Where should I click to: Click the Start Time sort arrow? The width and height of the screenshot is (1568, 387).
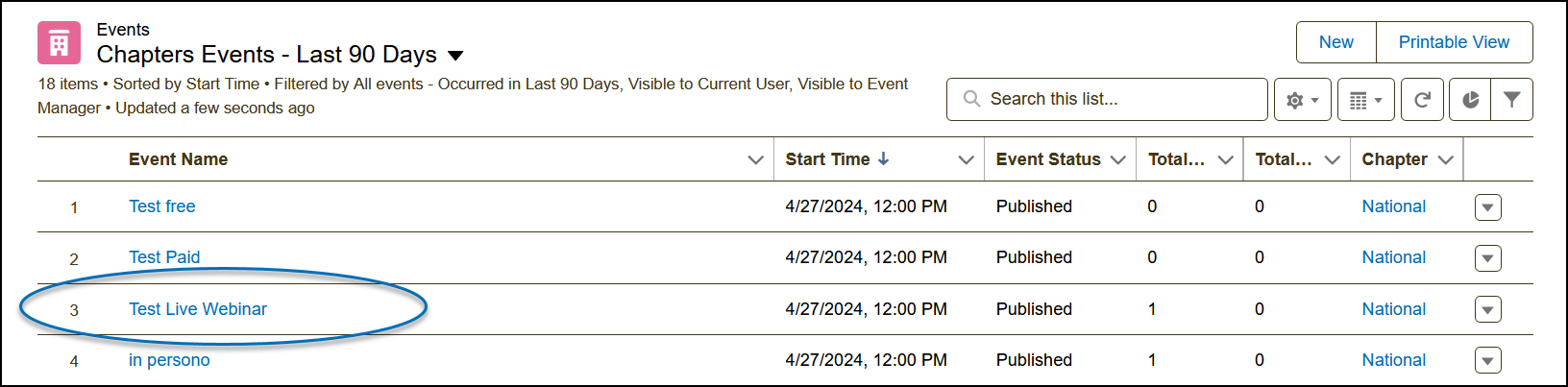pos(884,159)
